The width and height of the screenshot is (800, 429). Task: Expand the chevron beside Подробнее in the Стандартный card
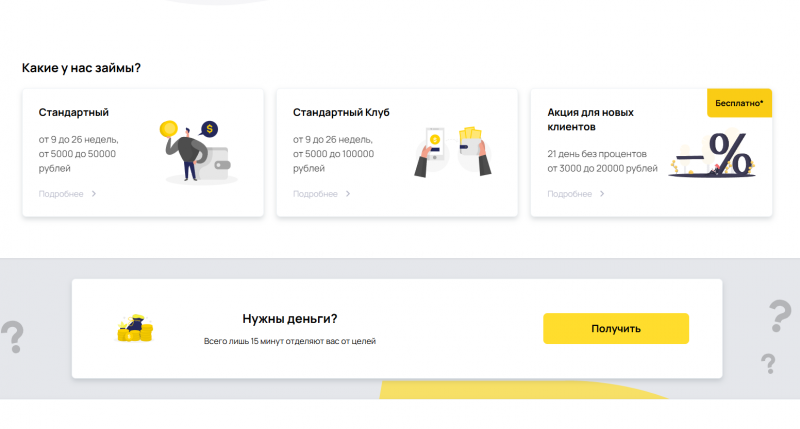94,194
